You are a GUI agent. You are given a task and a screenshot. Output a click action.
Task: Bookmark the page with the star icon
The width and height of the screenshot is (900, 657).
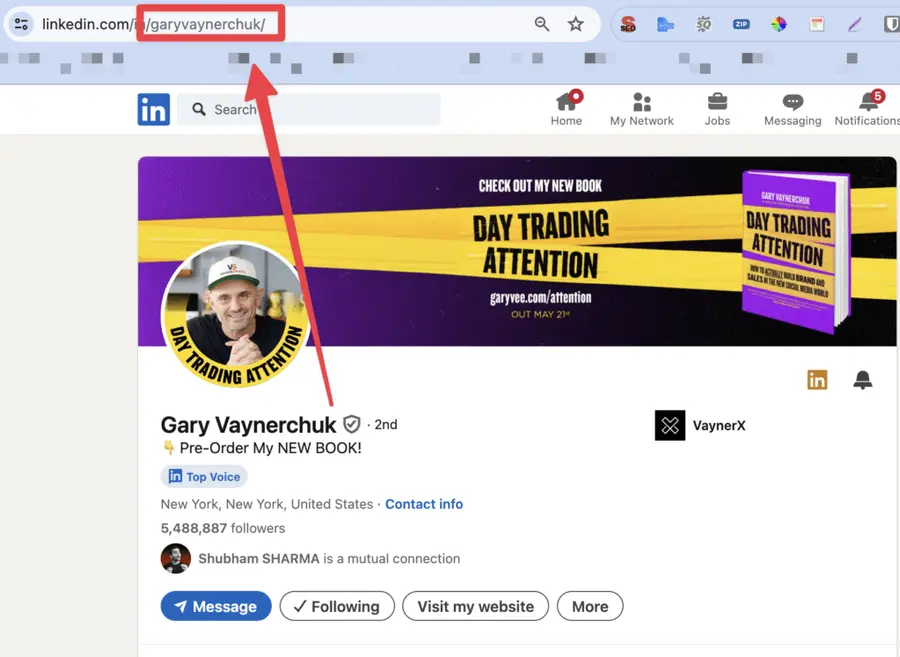(x=576, y=23)
